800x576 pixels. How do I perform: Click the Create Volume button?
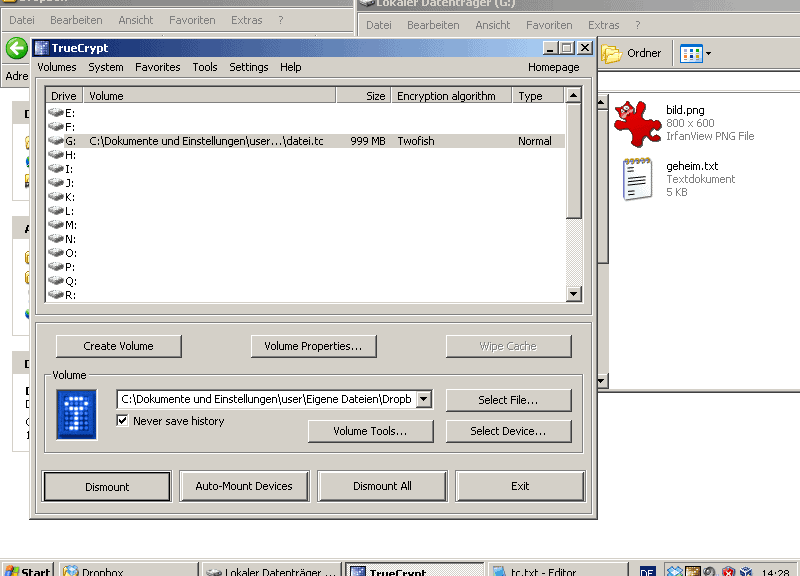[118, 346]
